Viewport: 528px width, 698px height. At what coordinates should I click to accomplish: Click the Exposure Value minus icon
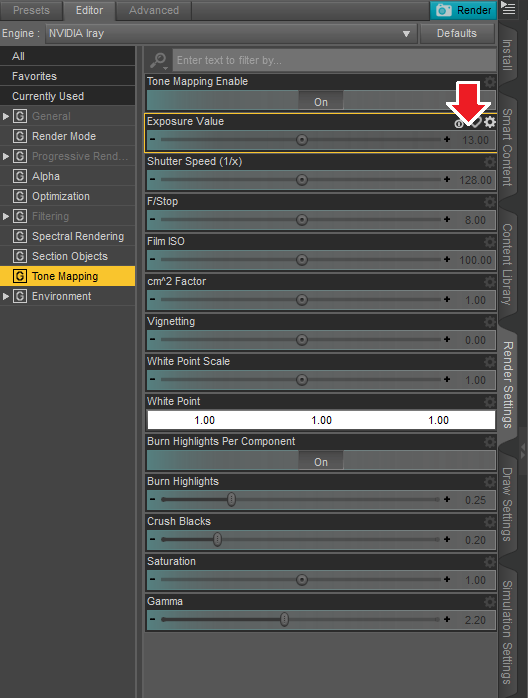click(153, 139)
